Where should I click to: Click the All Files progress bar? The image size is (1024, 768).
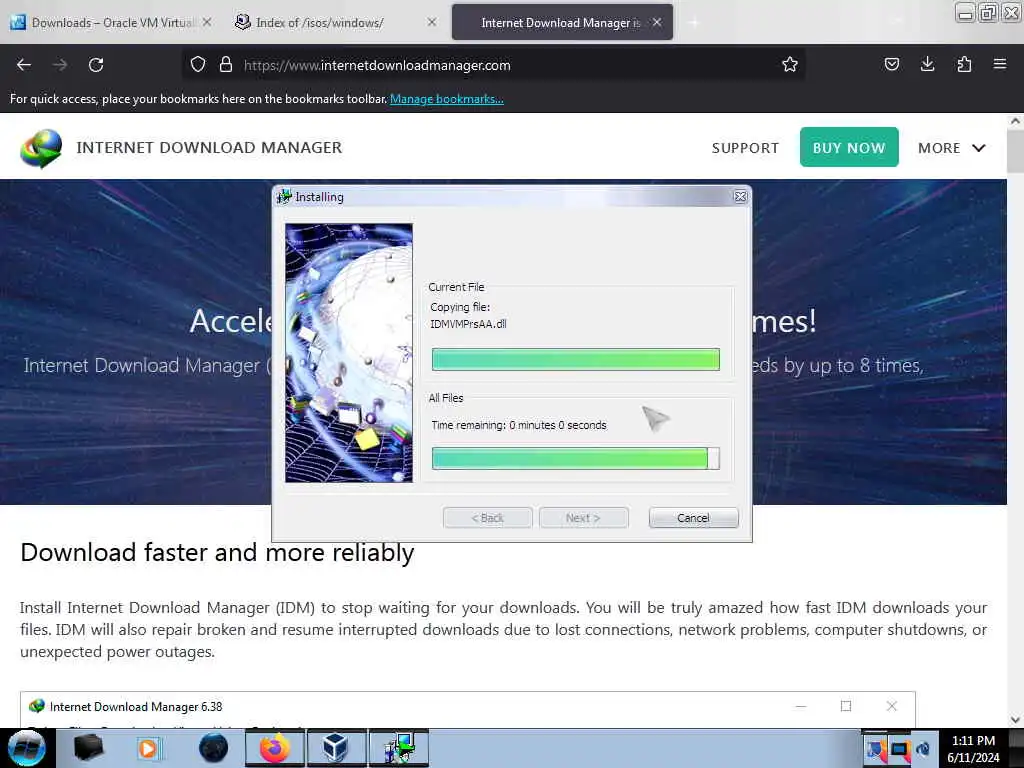575,458
